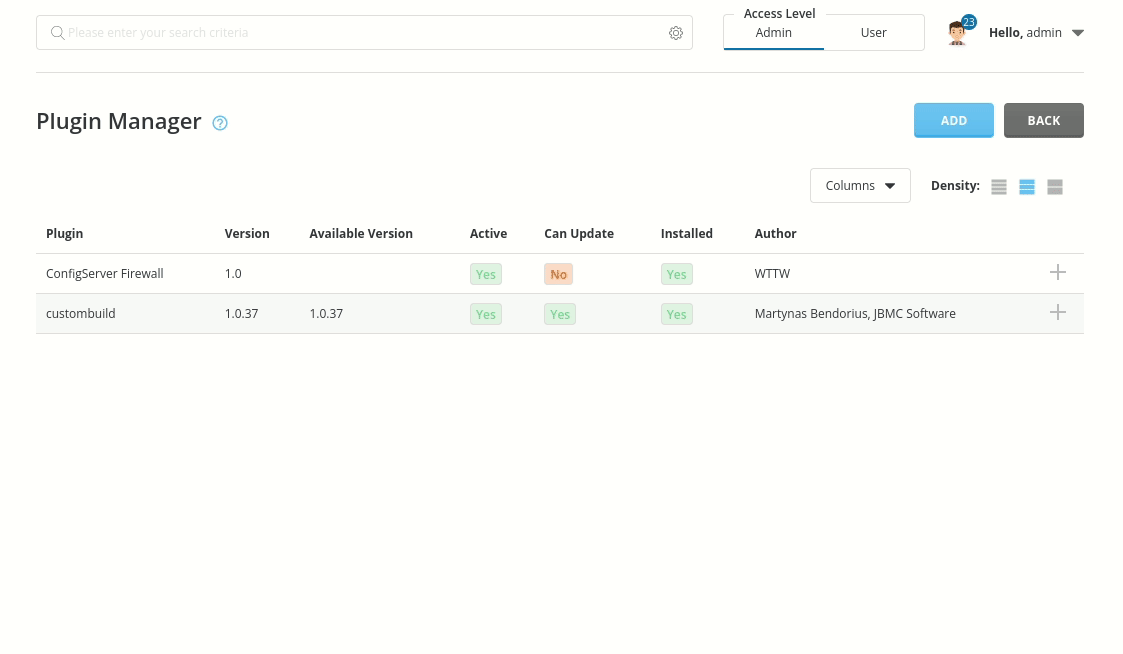The image size is (1123, 654).
Task: Sort by Author column header
Action: 775,234
